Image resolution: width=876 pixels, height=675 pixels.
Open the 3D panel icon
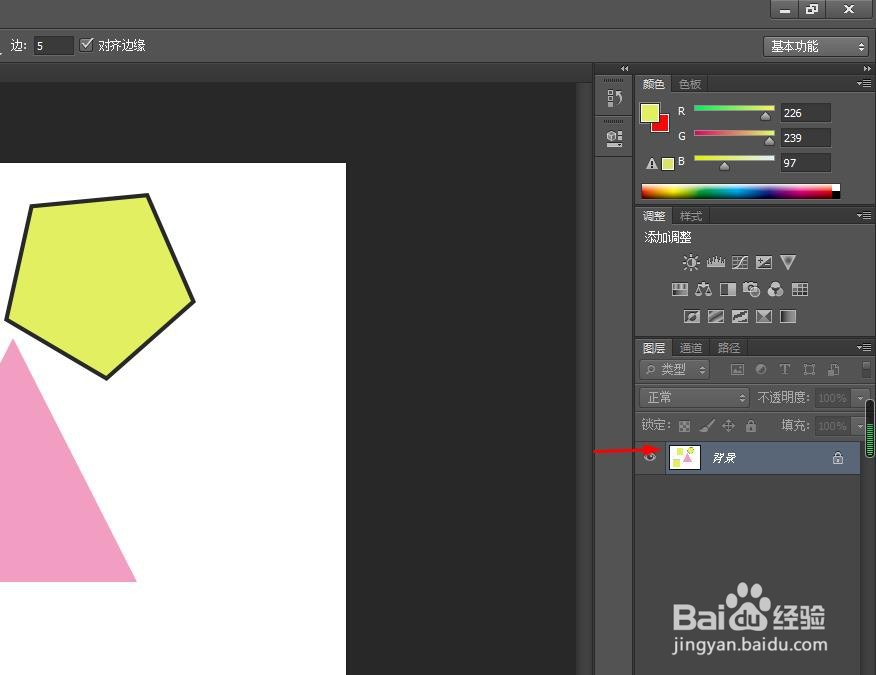[x=615, y=138]
